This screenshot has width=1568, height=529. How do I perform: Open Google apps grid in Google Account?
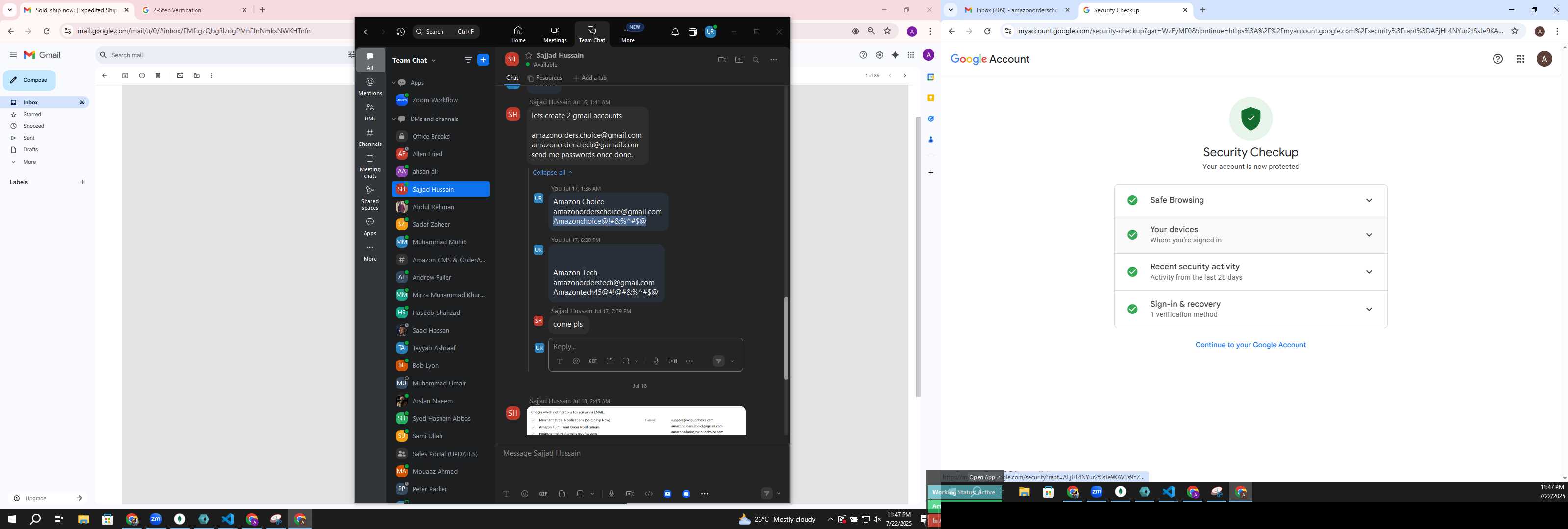click(x=1520, y=59)
